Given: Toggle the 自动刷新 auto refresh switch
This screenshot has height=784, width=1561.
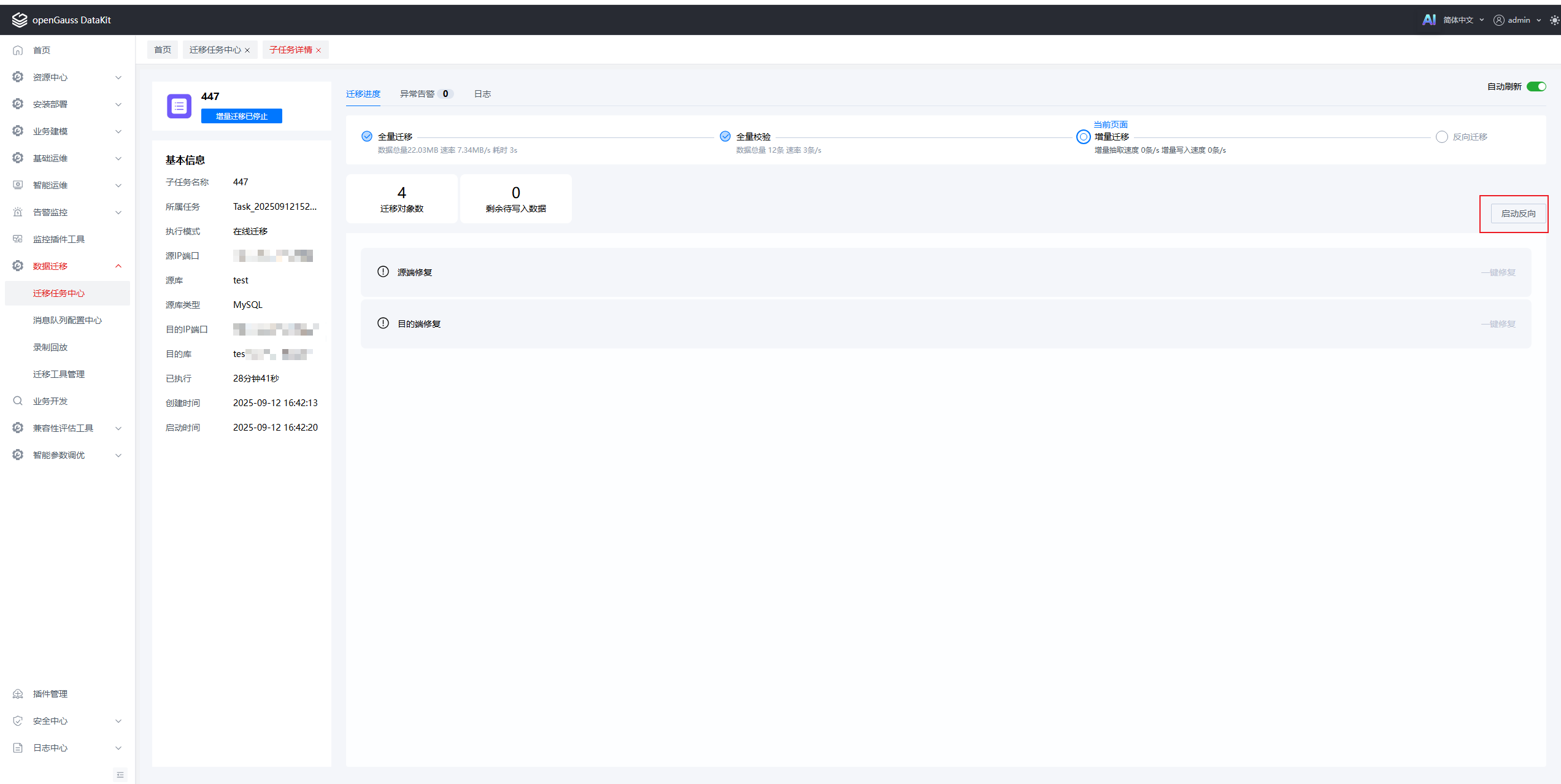Looking at the screenshot, I should pyautogui.click(x=1536, y=86).
